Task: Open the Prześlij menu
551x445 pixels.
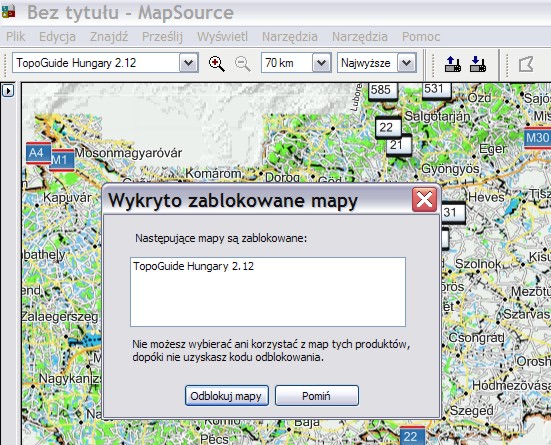Action: point(162,37)
